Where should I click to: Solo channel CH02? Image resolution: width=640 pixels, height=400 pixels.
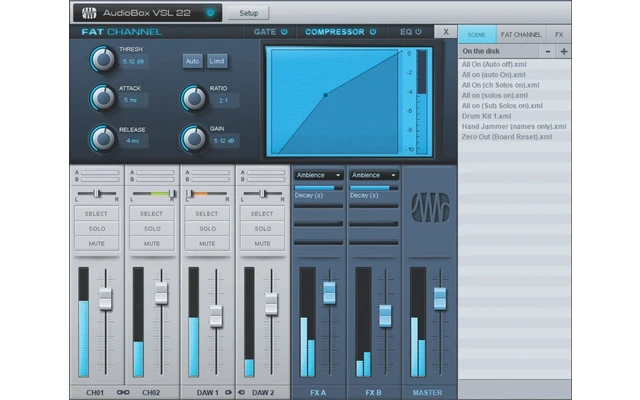pos(152,229)
